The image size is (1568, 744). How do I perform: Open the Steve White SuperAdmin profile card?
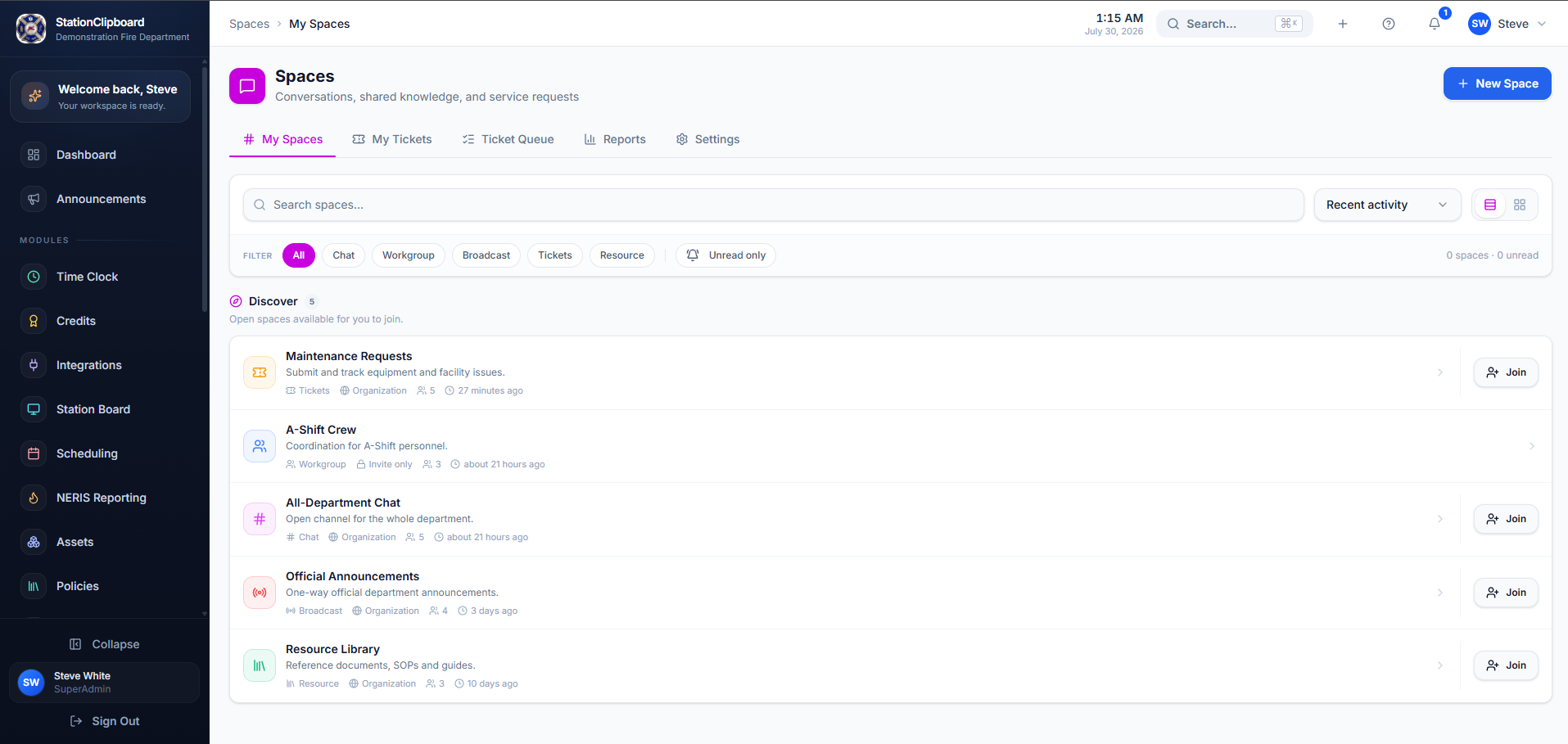(x=104, y=683)
